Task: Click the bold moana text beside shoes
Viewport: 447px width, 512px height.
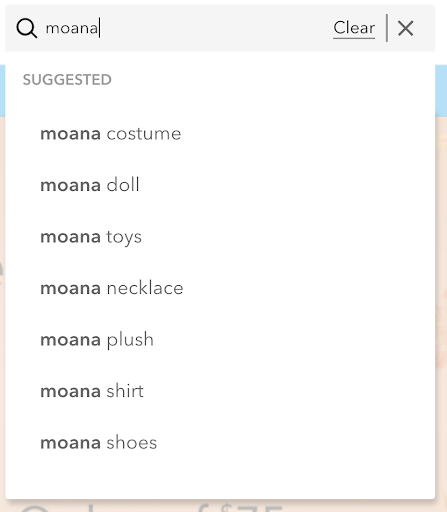Action: [x=70, y=443]
